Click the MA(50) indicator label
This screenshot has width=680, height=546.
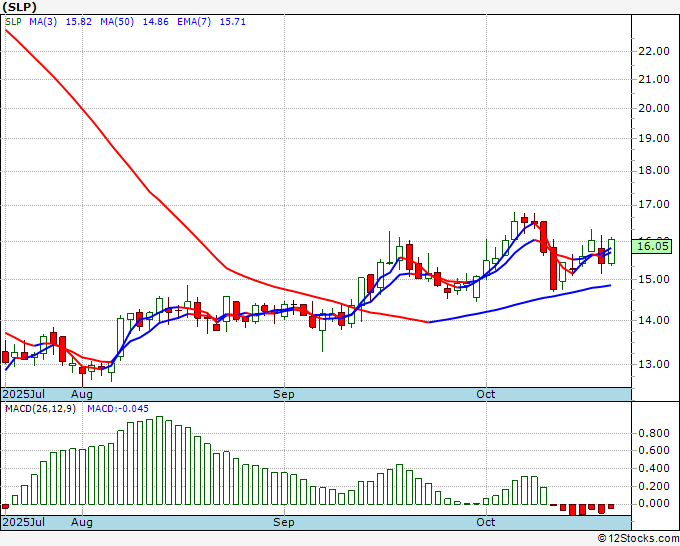pos(117,22)
